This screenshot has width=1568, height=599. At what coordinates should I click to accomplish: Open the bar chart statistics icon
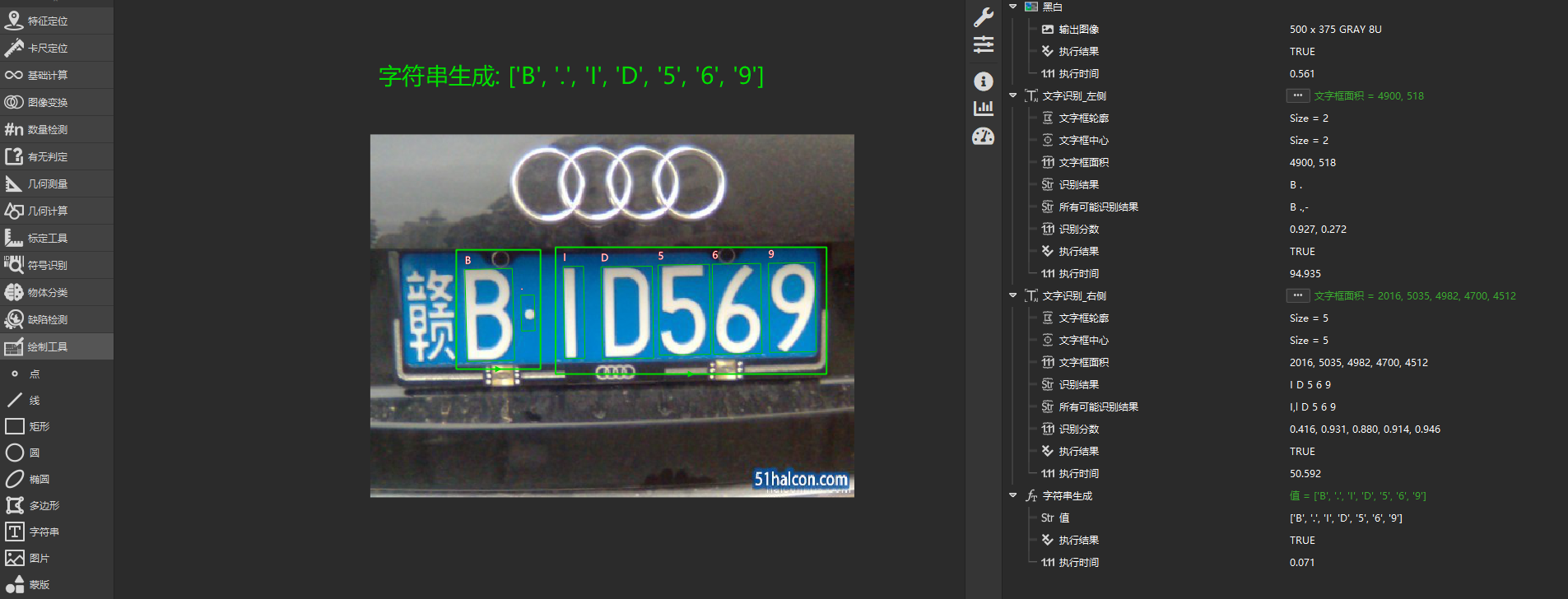[983, 109]
